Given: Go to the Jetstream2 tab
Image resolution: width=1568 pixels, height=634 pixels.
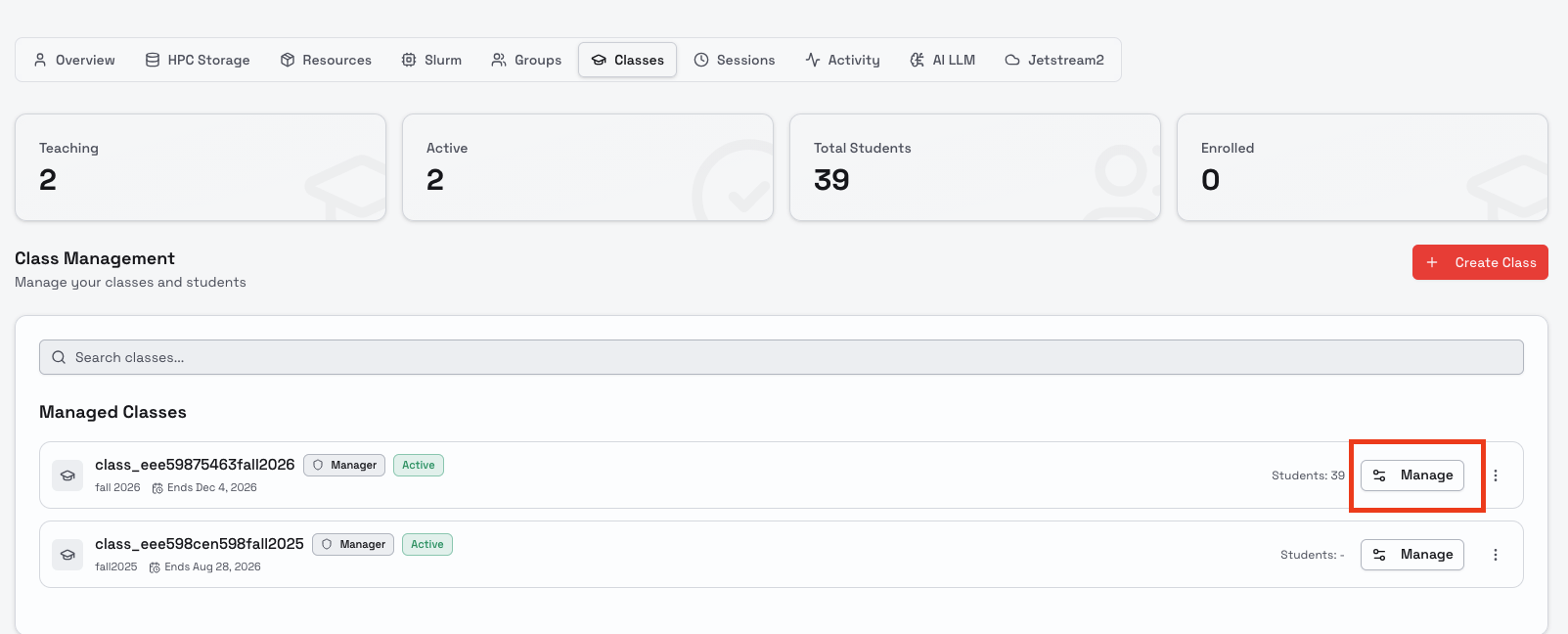Looking at the screenshot, I should tap(1054, 60).
